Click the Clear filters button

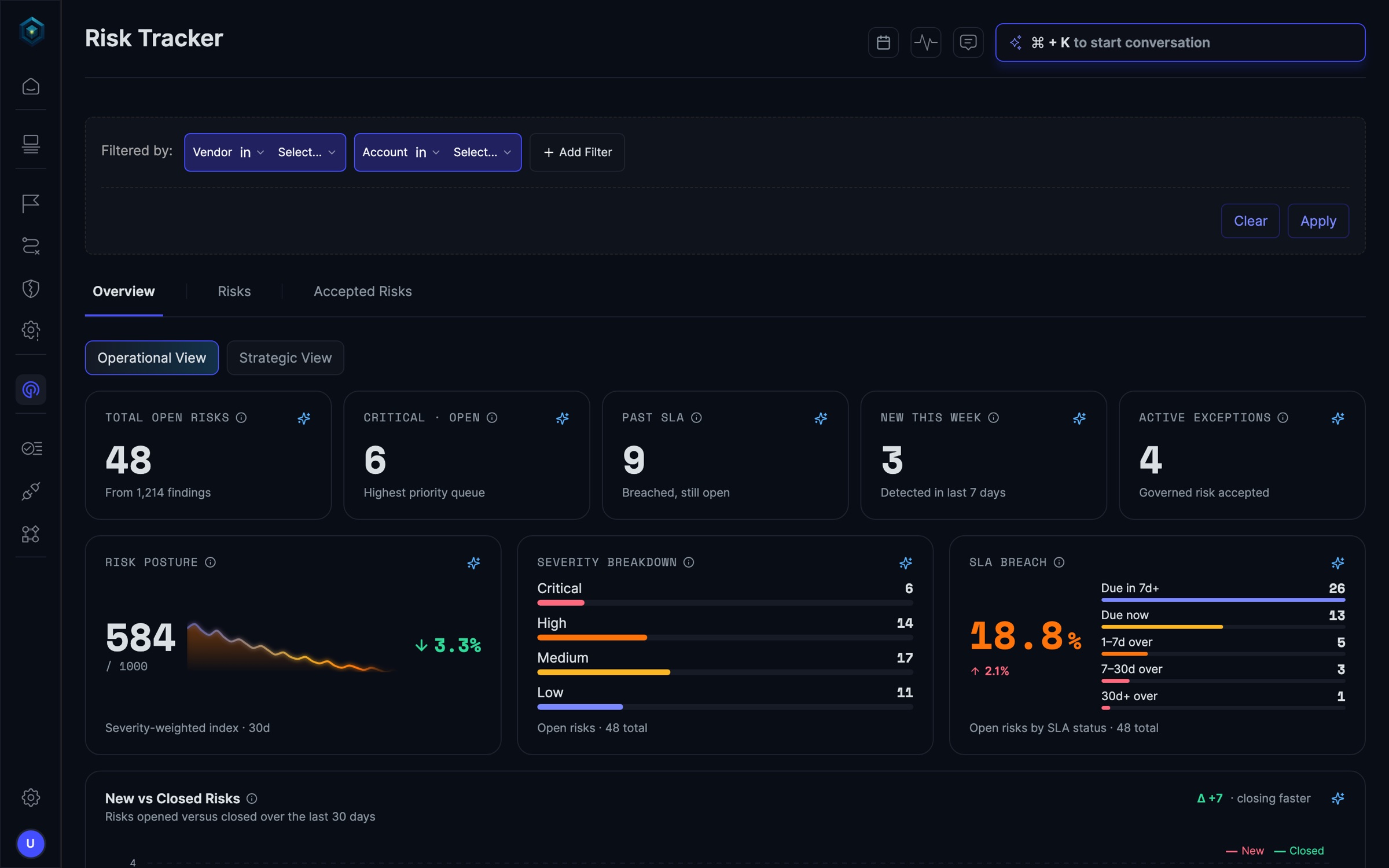tap(1250, 221)
